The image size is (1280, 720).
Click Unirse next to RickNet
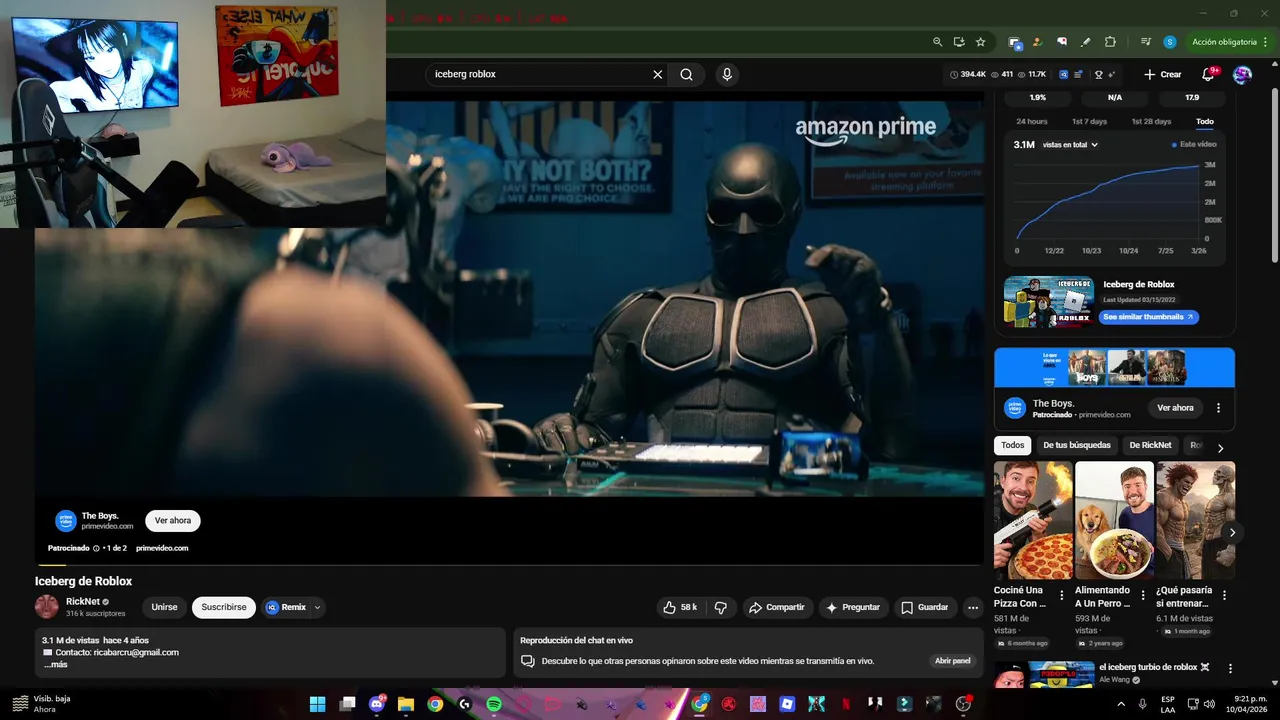[x=164, y=607]
